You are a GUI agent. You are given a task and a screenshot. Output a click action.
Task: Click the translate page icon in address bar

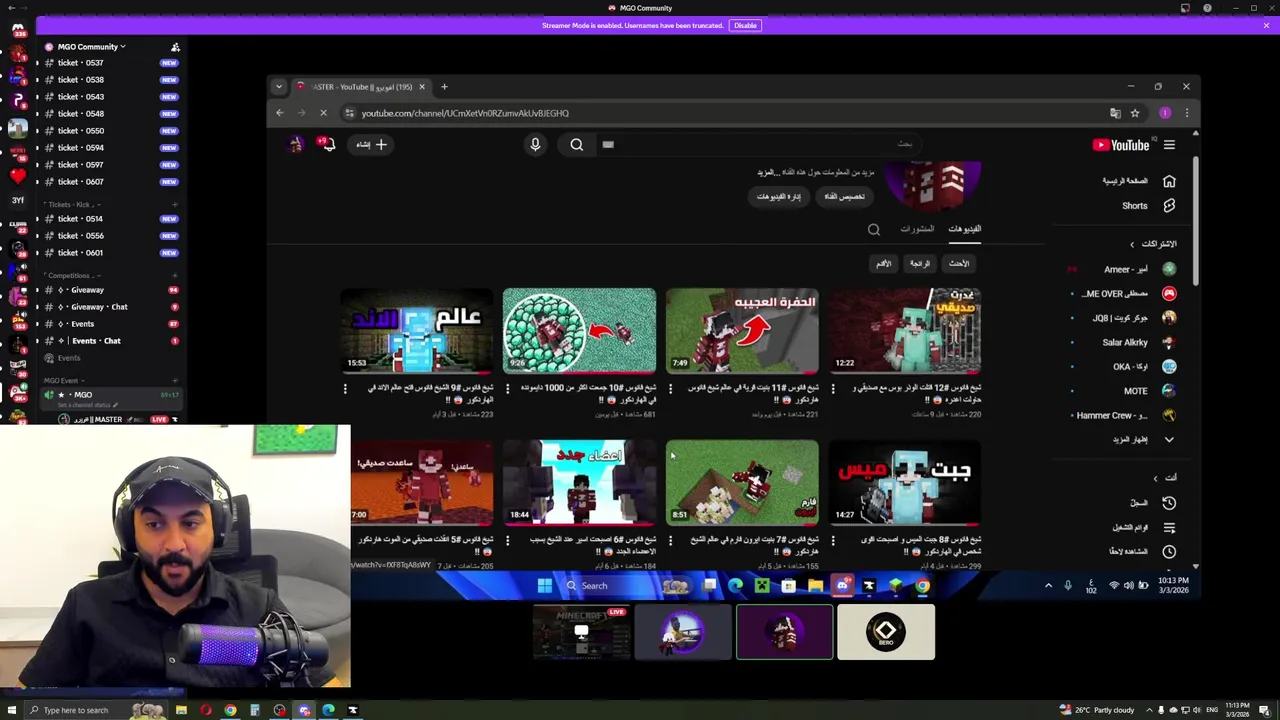click(x=1115, y=113)
